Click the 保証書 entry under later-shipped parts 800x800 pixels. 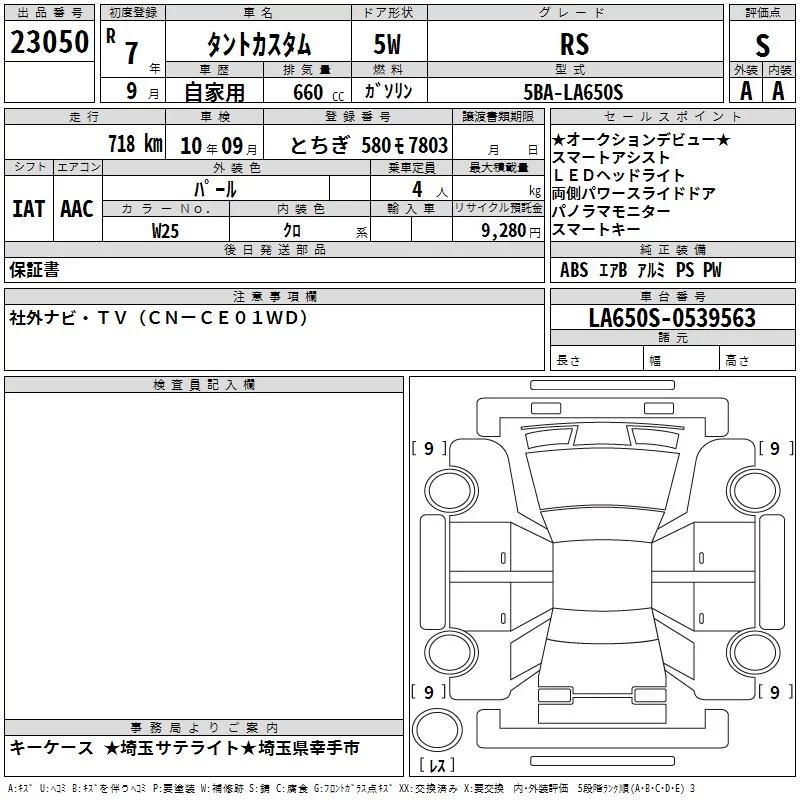coord(34,270)
